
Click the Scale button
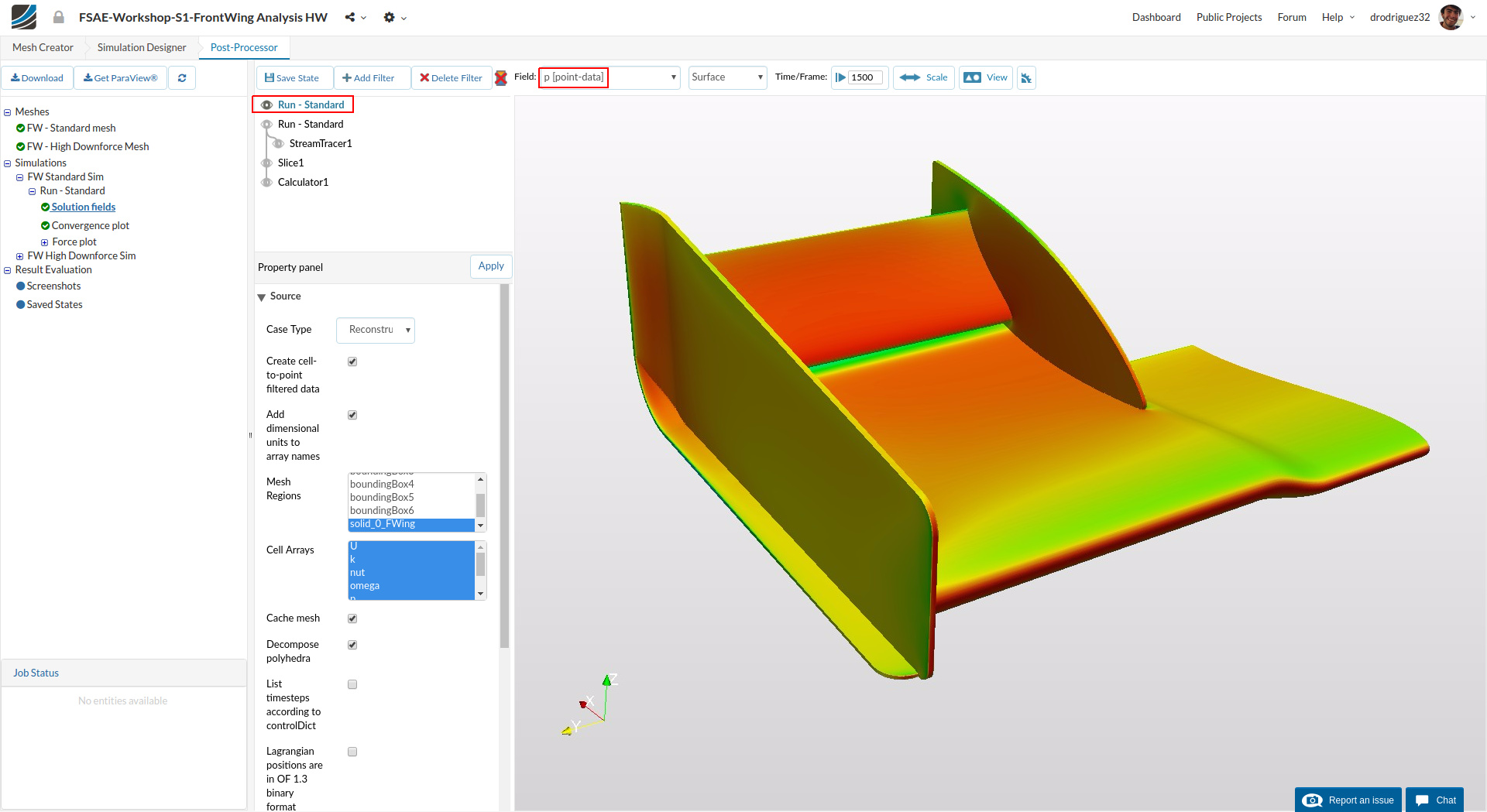(x=924, y=78)
